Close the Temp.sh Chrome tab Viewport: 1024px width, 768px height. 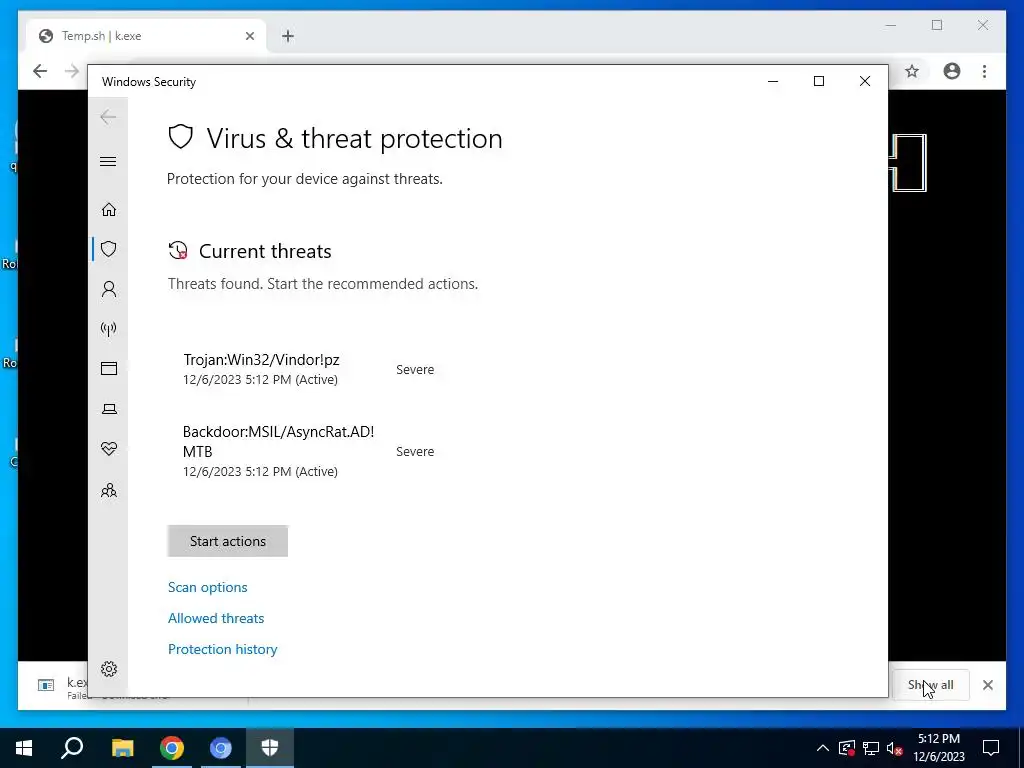[x=249, y=36]
